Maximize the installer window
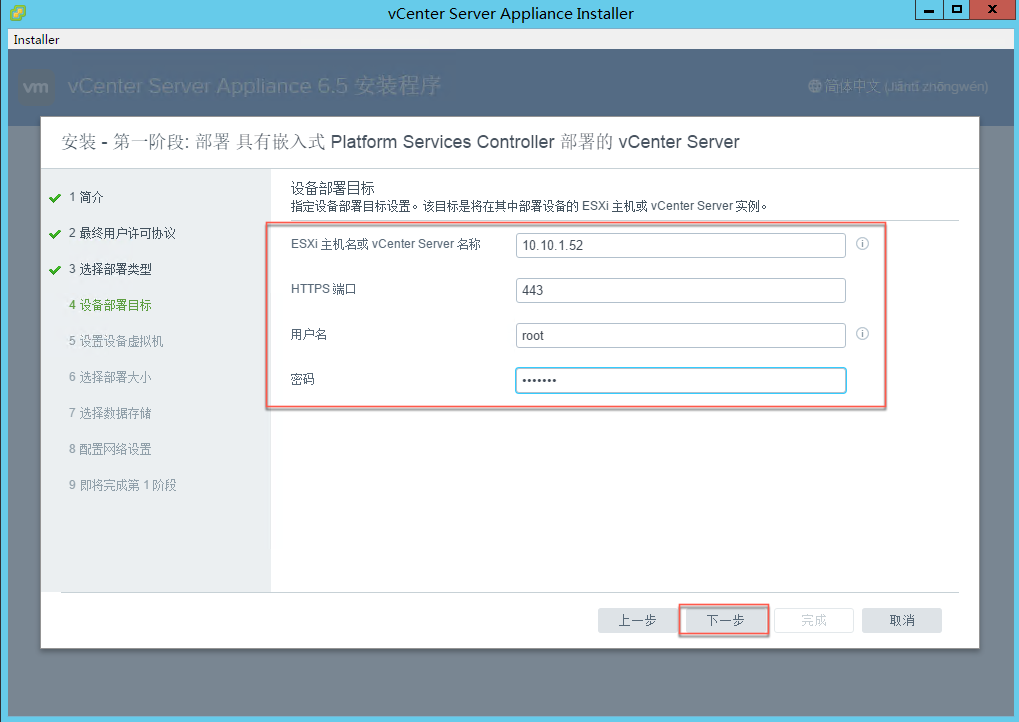This screenshot has height=722, width=1019. [x=957, y=10]
